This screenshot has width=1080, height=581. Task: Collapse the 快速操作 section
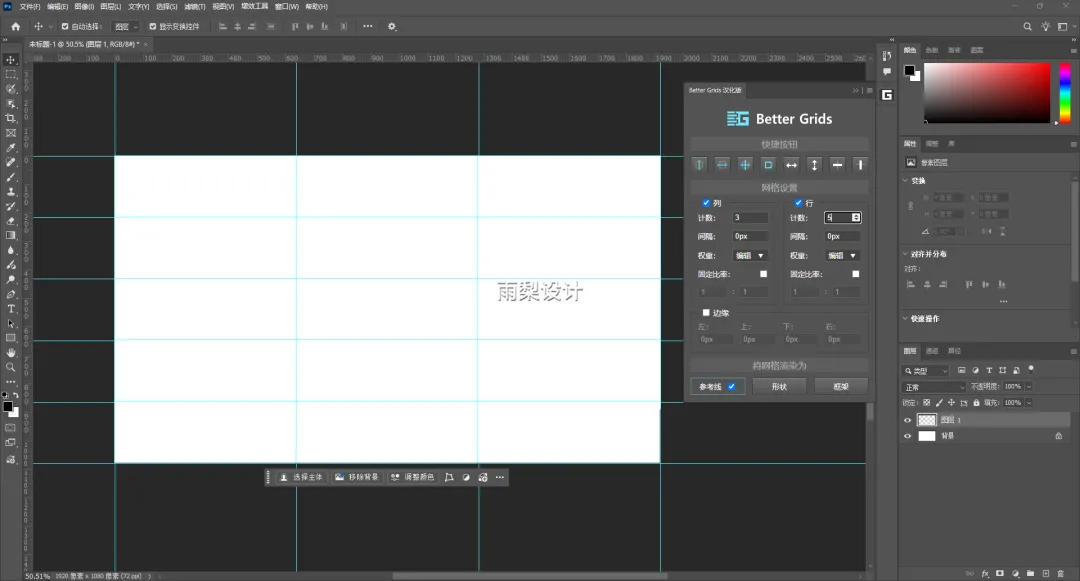tap(906, 319)
